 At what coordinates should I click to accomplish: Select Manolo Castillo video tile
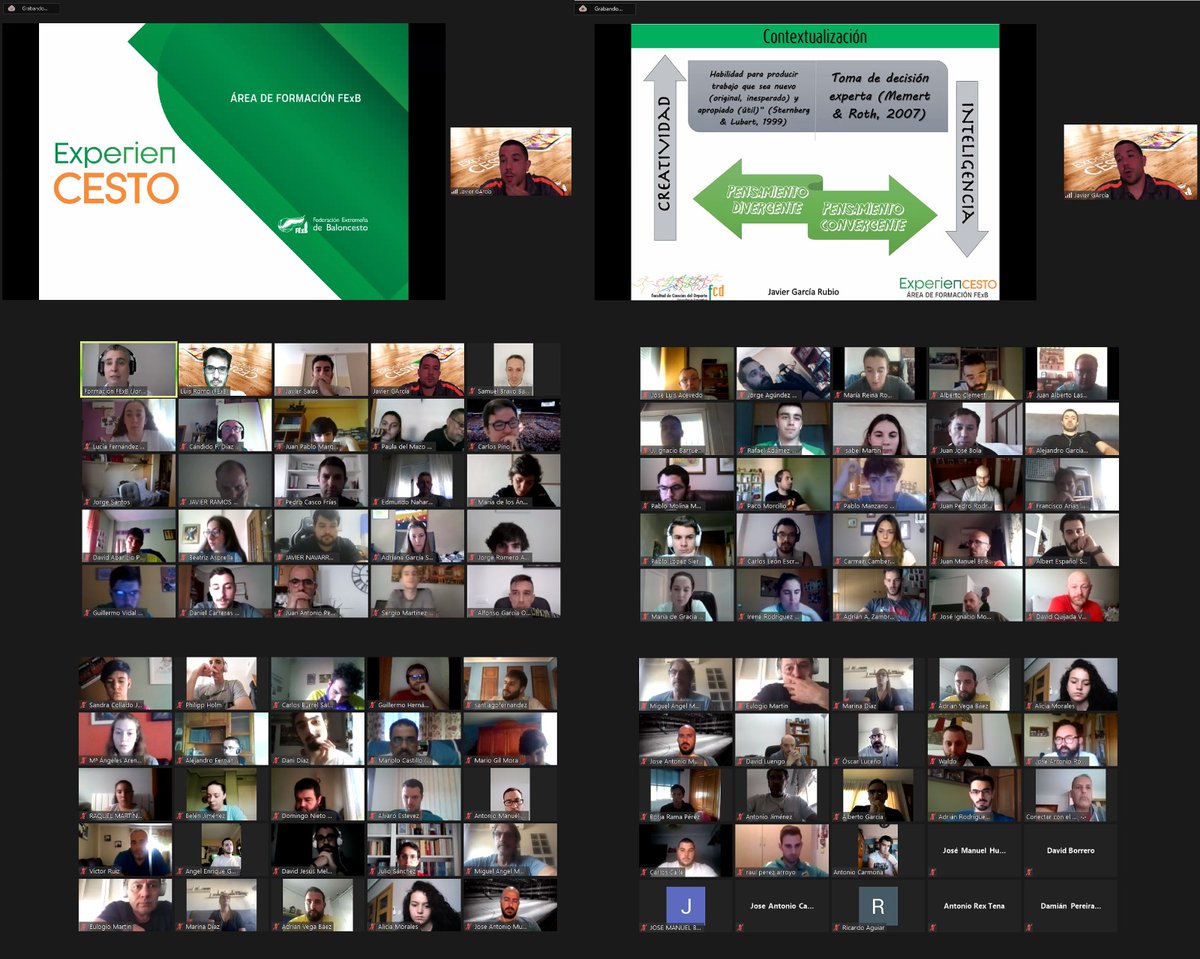(414, 739)
